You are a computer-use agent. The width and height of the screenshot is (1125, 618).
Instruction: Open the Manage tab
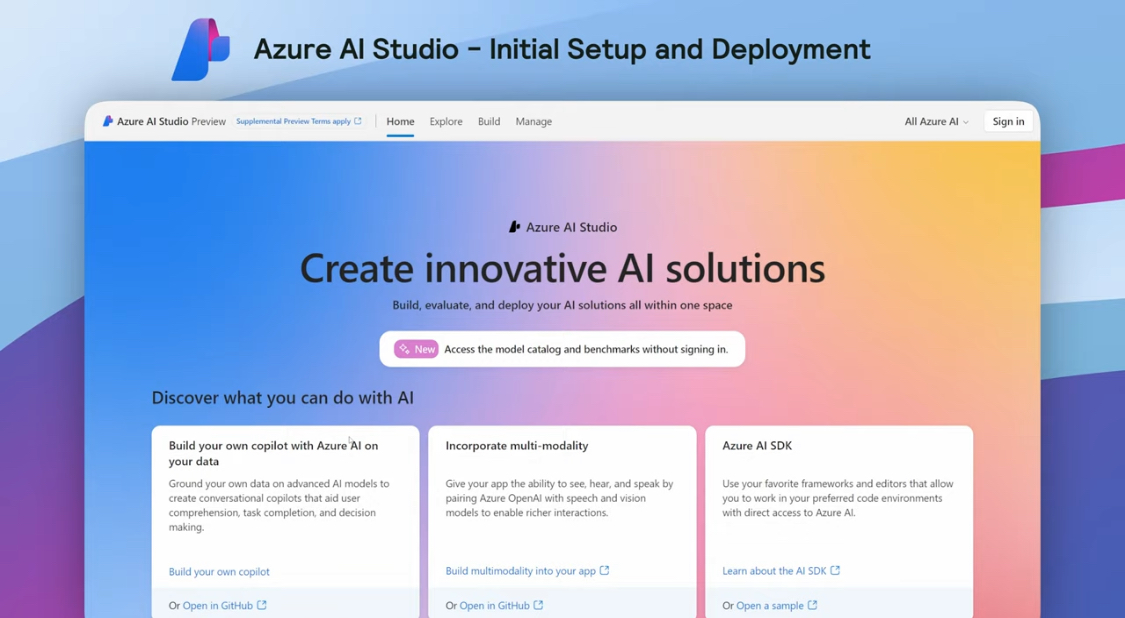tap(534, 121)
